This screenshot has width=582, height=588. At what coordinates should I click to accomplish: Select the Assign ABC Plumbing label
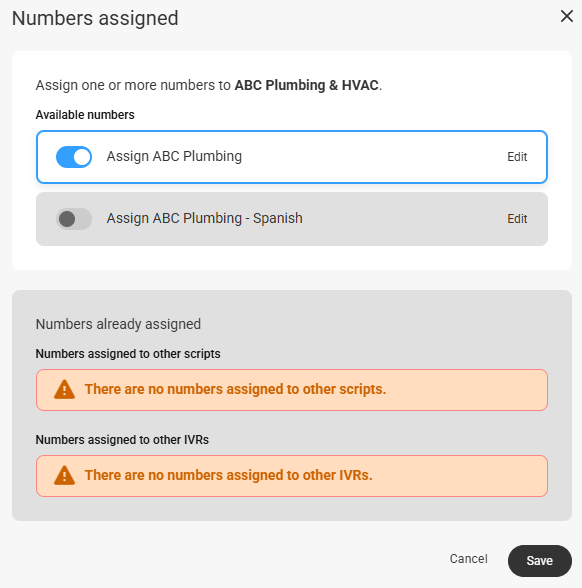pos(174,156)
